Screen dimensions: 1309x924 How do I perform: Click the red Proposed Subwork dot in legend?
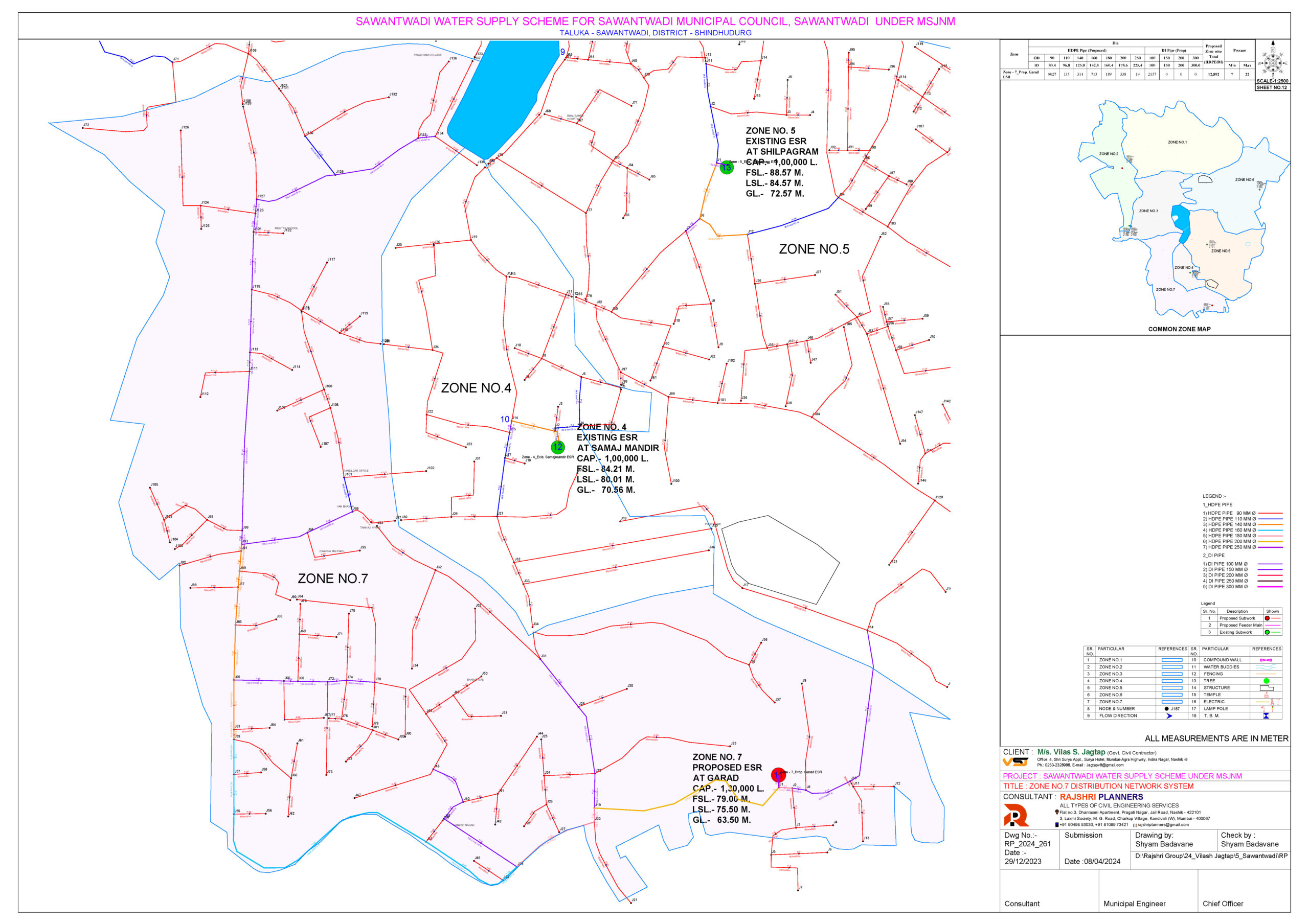tap(1267, 618)
